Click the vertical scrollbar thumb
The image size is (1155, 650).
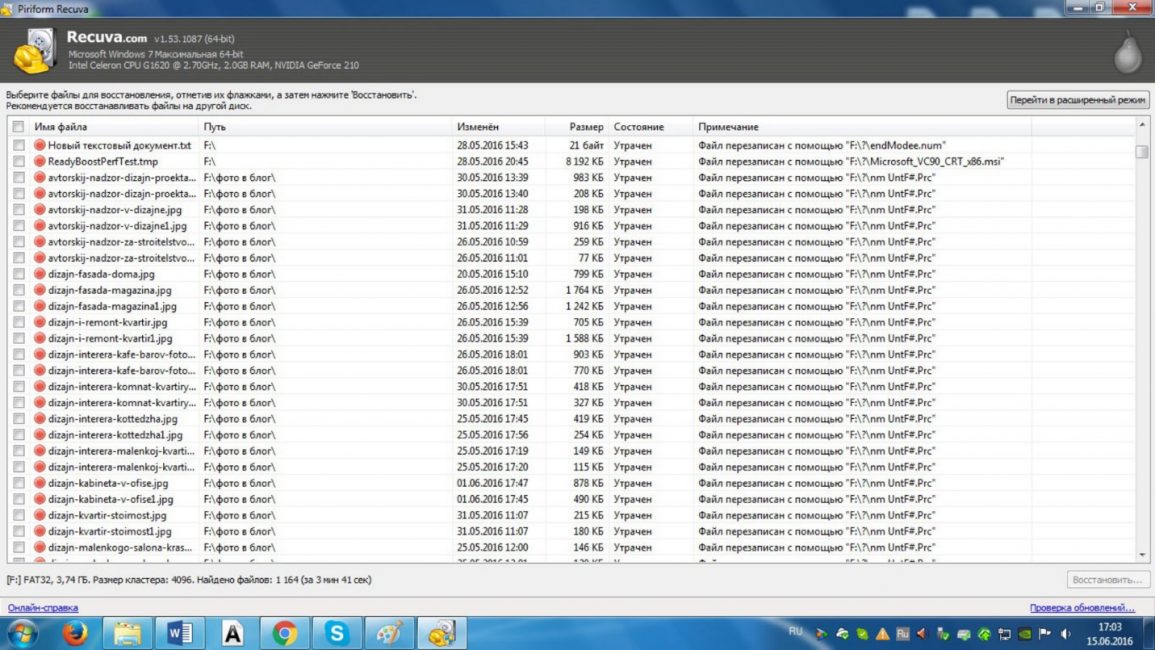point(1142,152)
